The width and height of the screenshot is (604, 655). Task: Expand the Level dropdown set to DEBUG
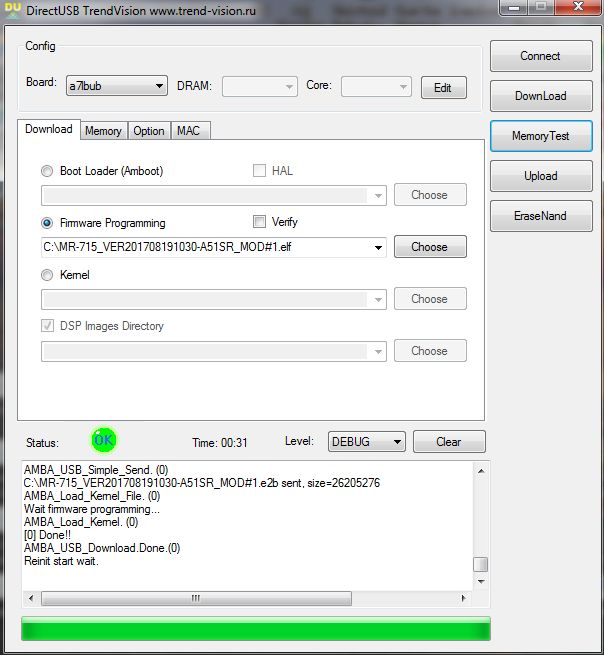[x=365, y=441]
